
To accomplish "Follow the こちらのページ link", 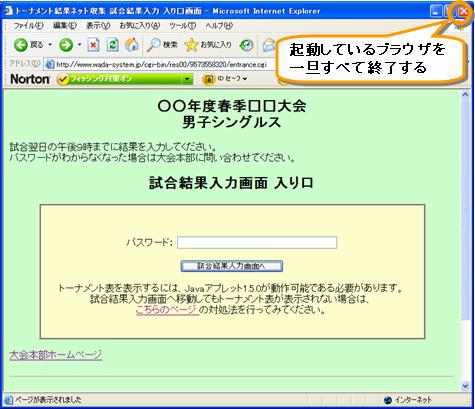I will coord(167,310).
